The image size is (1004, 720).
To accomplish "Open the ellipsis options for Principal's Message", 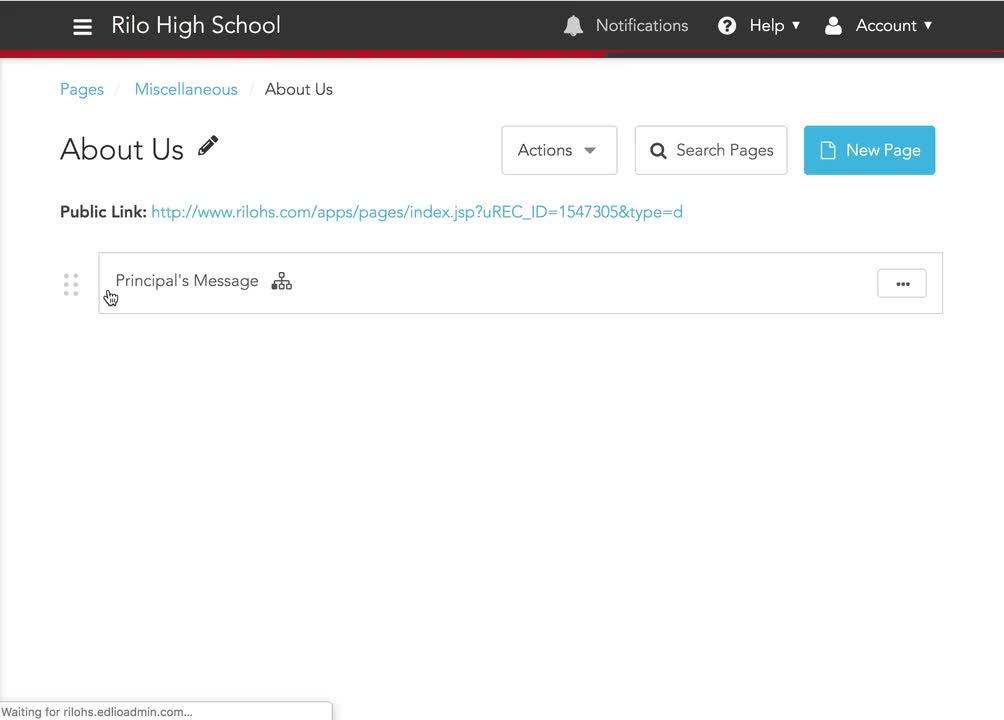I will [901, 283].
